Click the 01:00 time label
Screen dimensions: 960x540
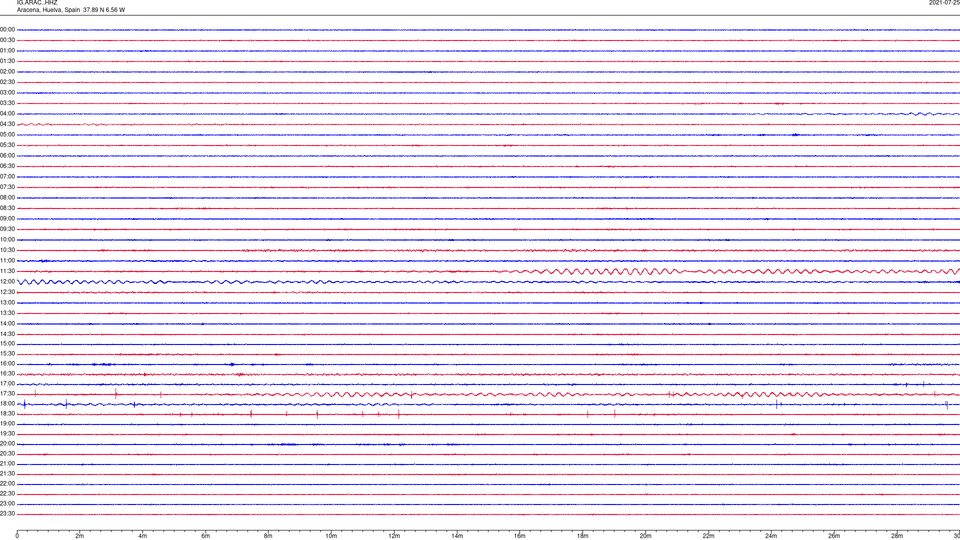7,51
